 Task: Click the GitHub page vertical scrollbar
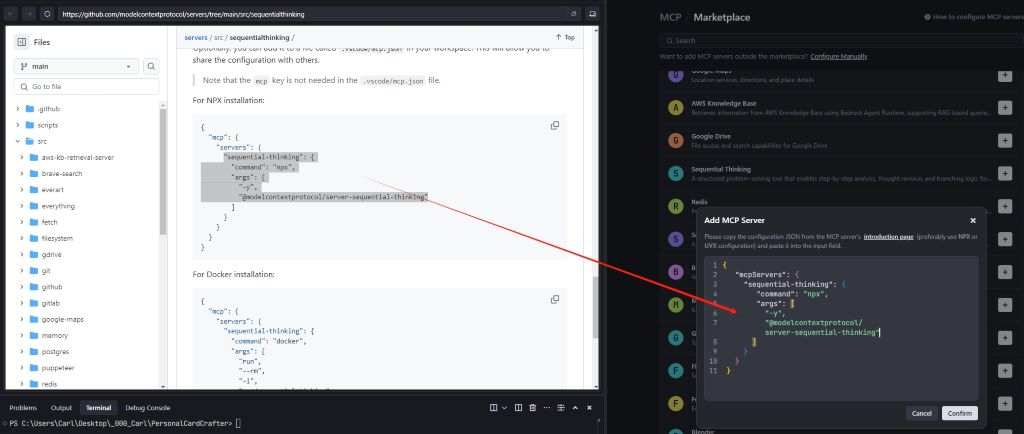[x=595, y=307]
